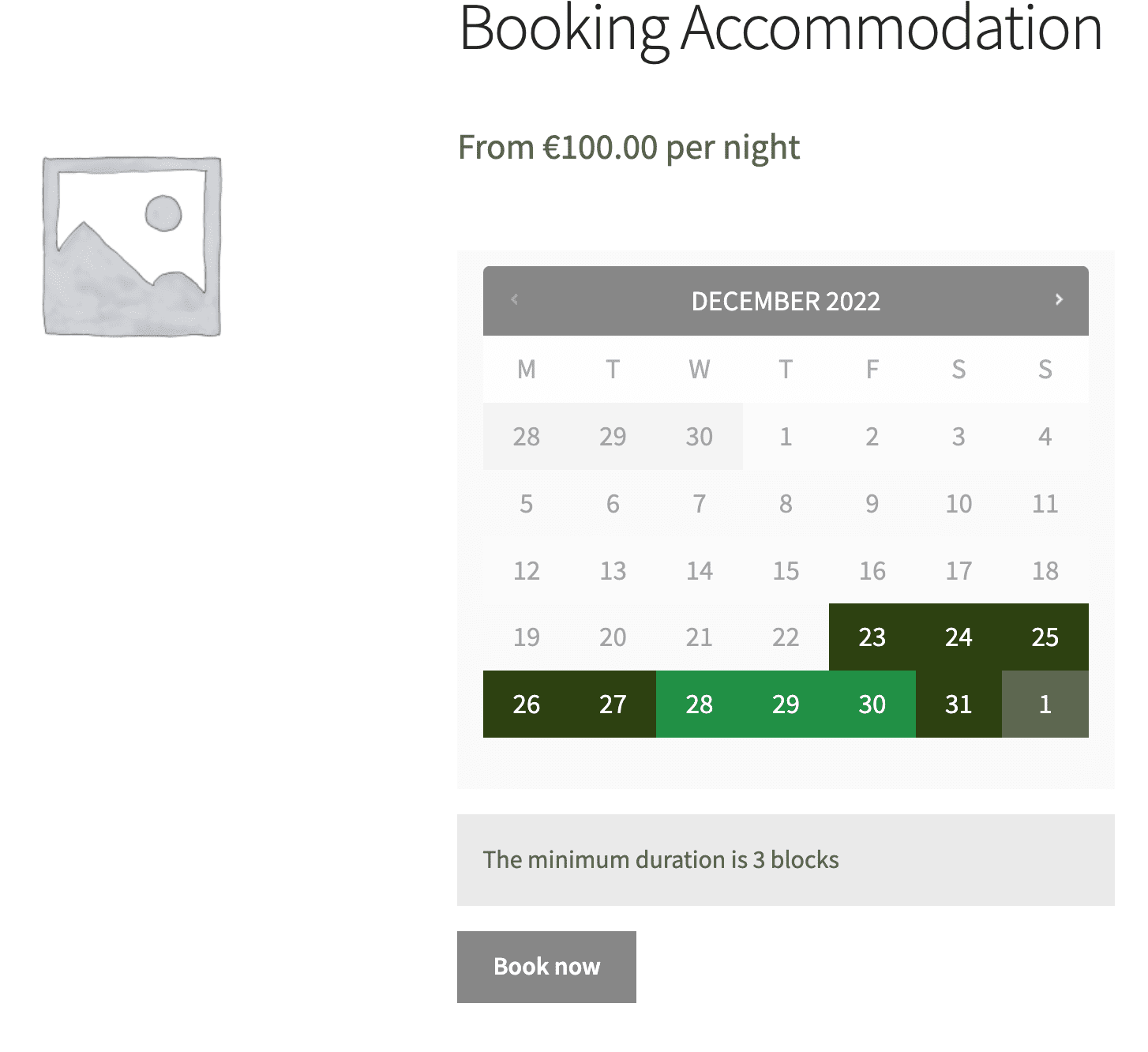Pick December 25 as a booking date

click(1045, 637)
